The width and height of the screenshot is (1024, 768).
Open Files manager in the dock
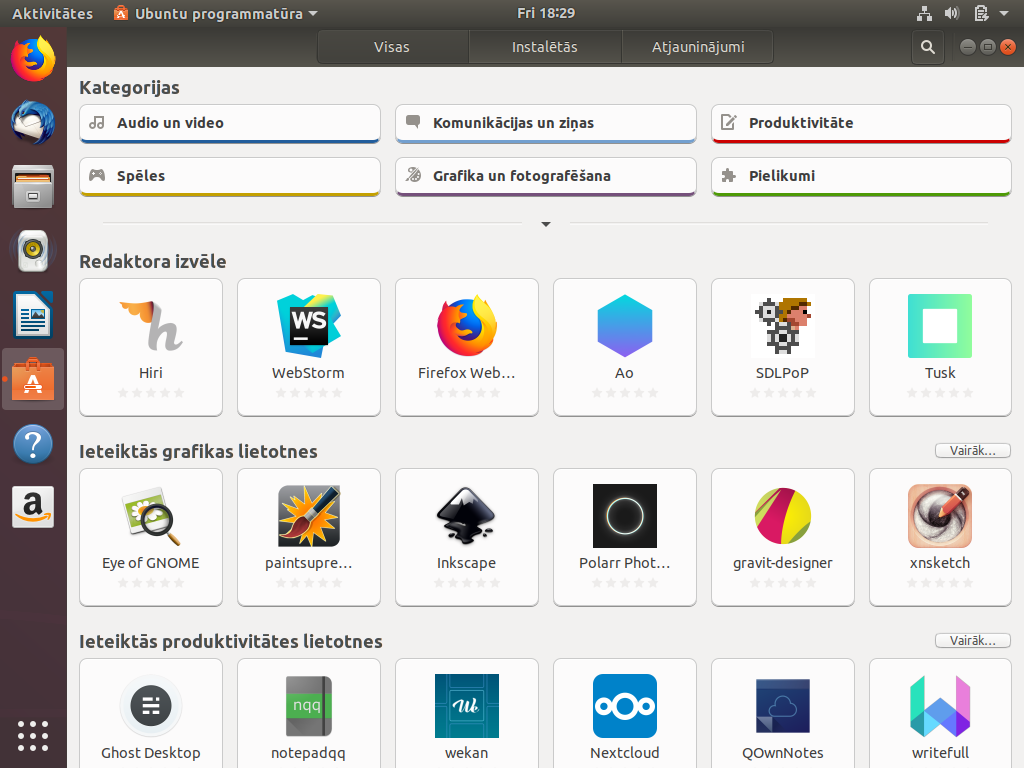(x=33, y=187)
